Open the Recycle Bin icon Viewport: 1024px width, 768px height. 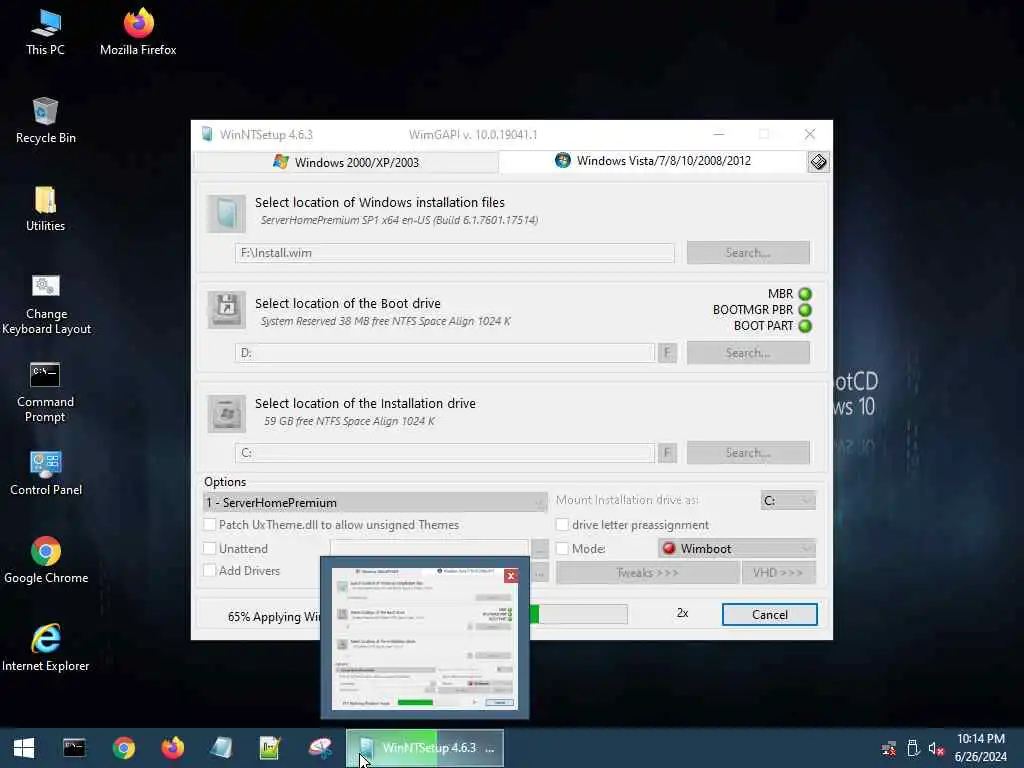[45, 121]
